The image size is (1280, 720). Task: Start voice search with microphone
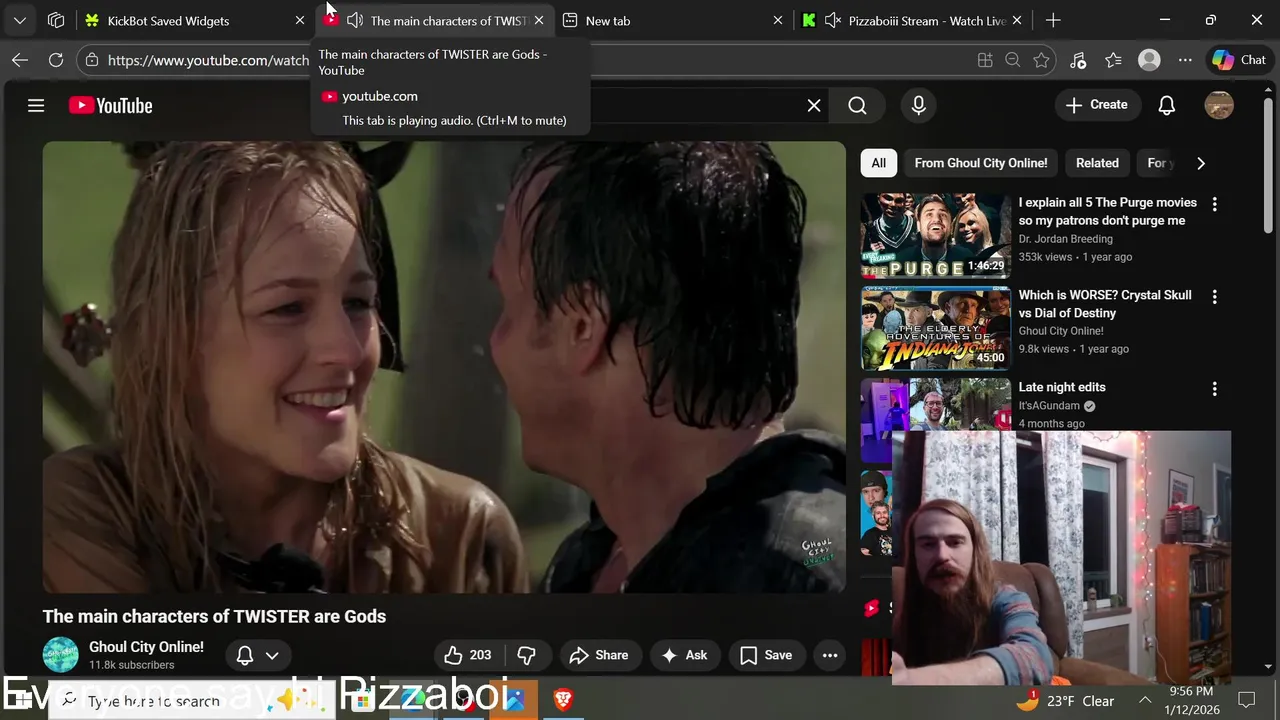[x=919, y=105]
